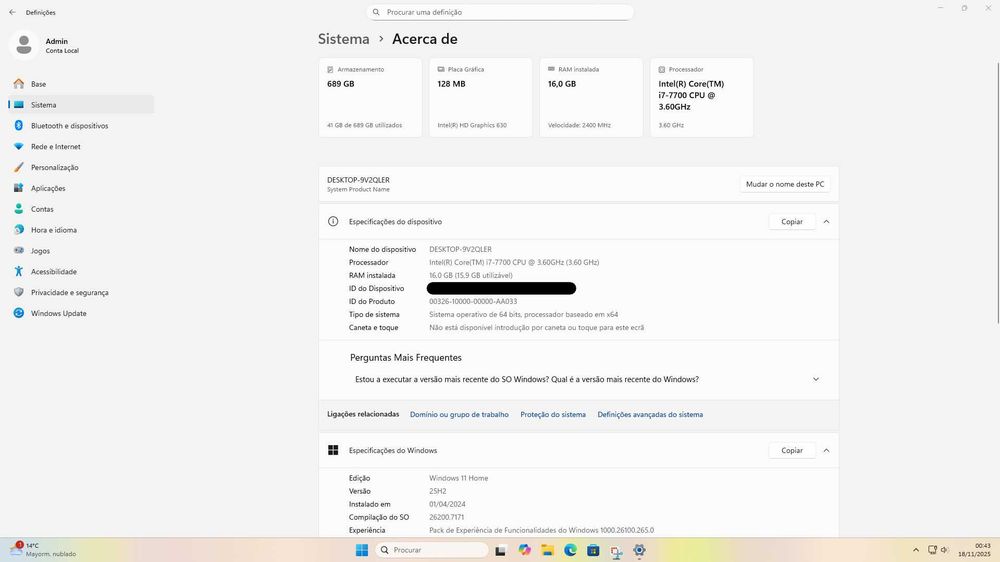Click the Privacidade e segurança shield icon

(18, 292)
